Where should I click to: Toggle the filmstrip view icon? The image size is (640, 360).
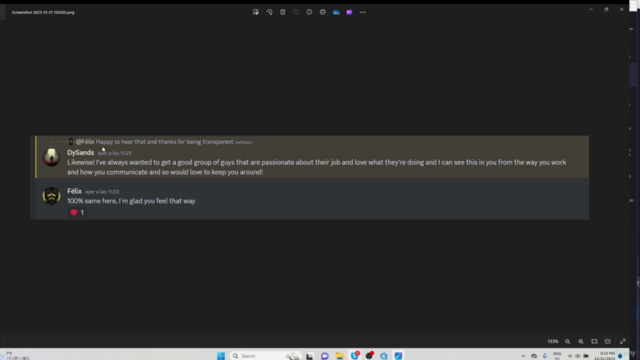pos(608,341)
